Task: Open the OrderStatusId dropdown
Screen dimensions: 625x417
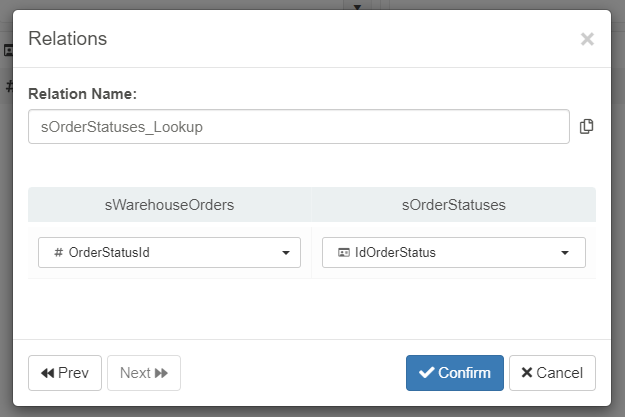Action: pyautogui.click(x=169, y=253)
